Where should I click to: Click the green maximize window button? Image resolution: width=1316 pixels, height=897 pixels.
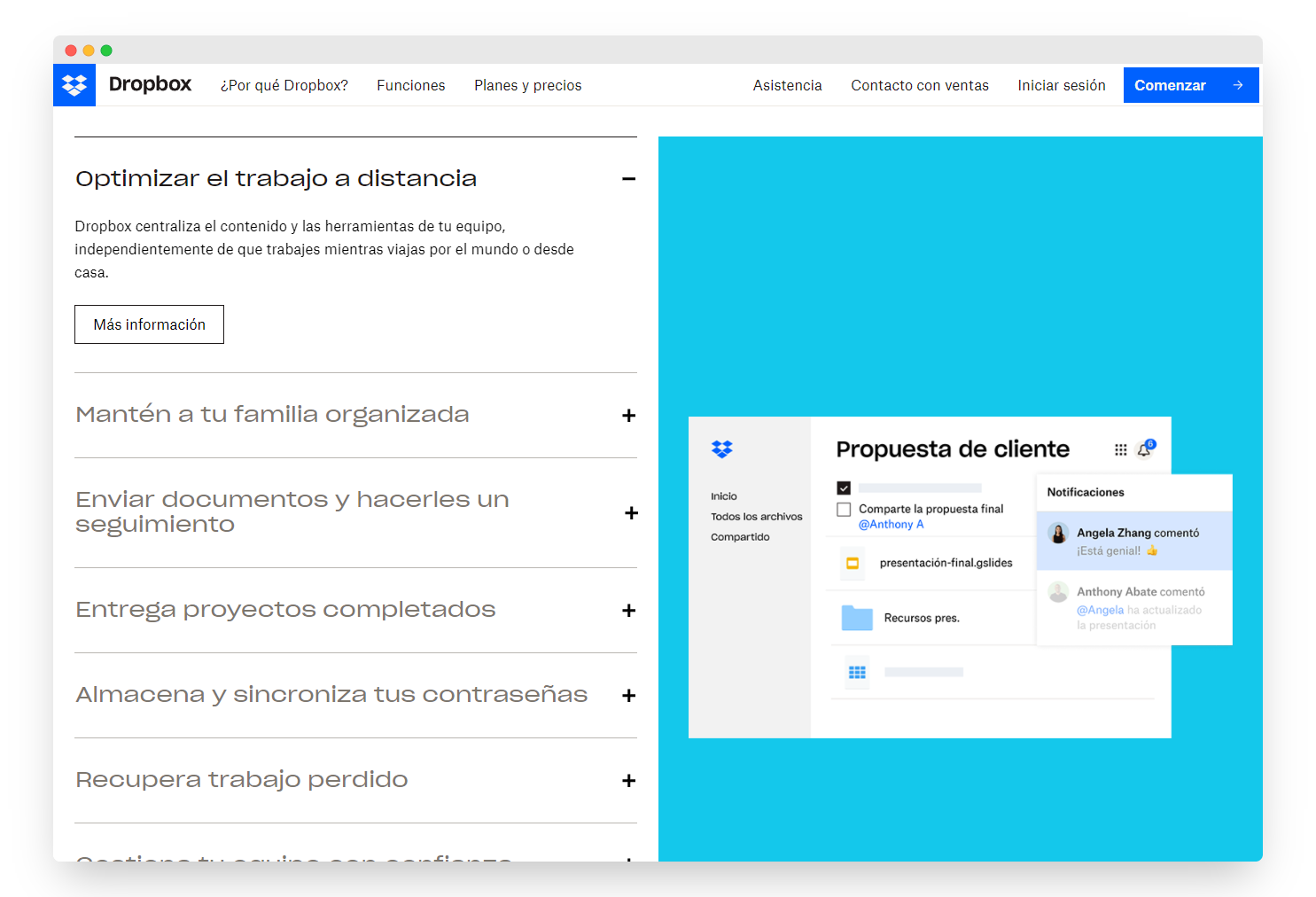tap(106, 51)
